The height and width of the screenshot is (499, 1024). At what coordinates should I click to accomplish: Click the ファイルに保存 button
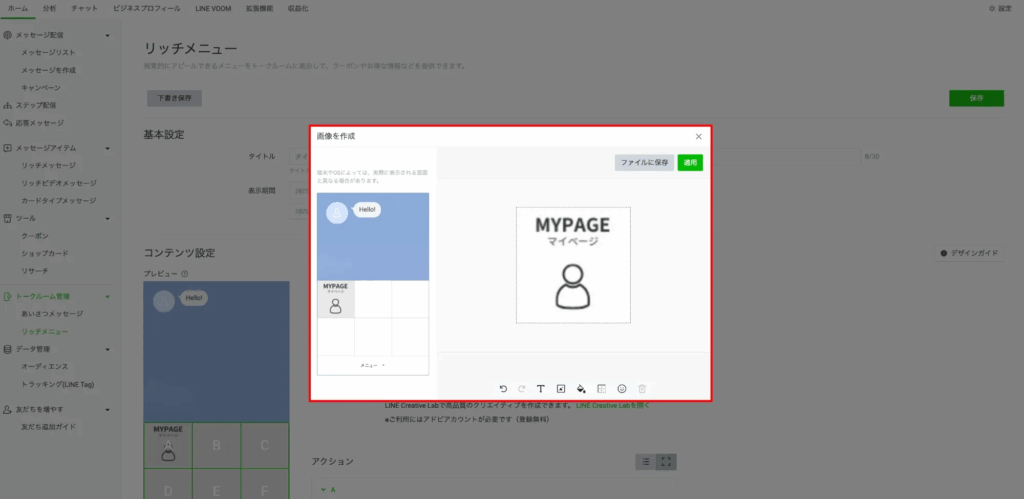[644, 162]
